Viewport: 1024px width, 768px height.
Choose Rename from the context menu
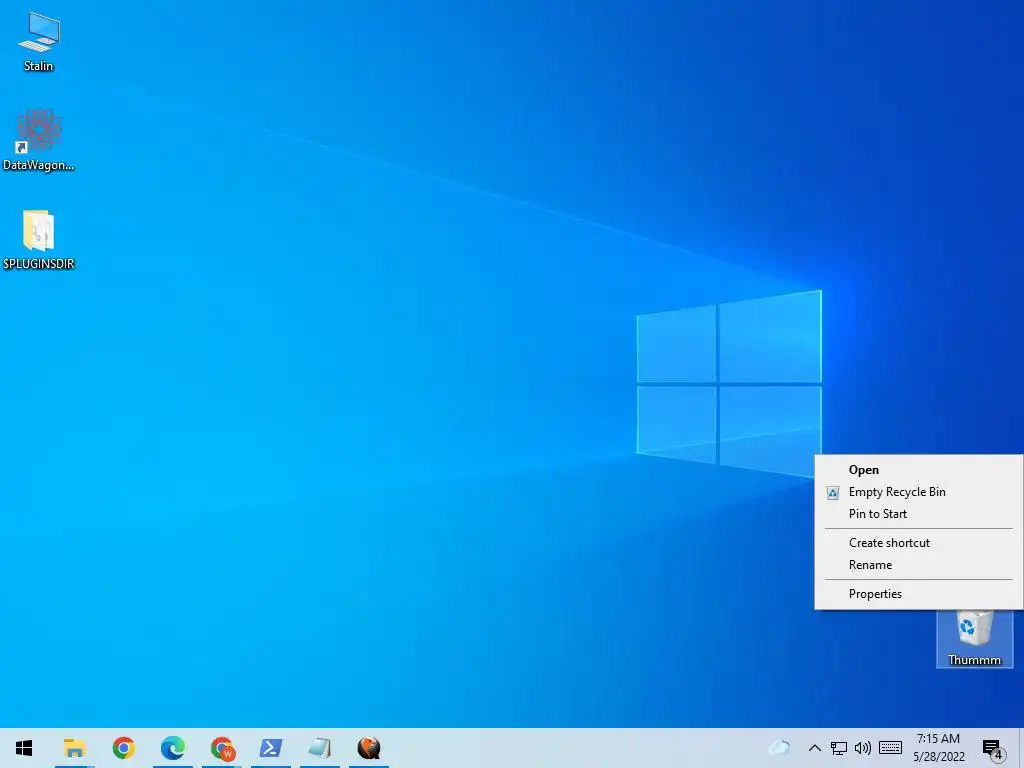pyautogui.click(x=919, y=565)
